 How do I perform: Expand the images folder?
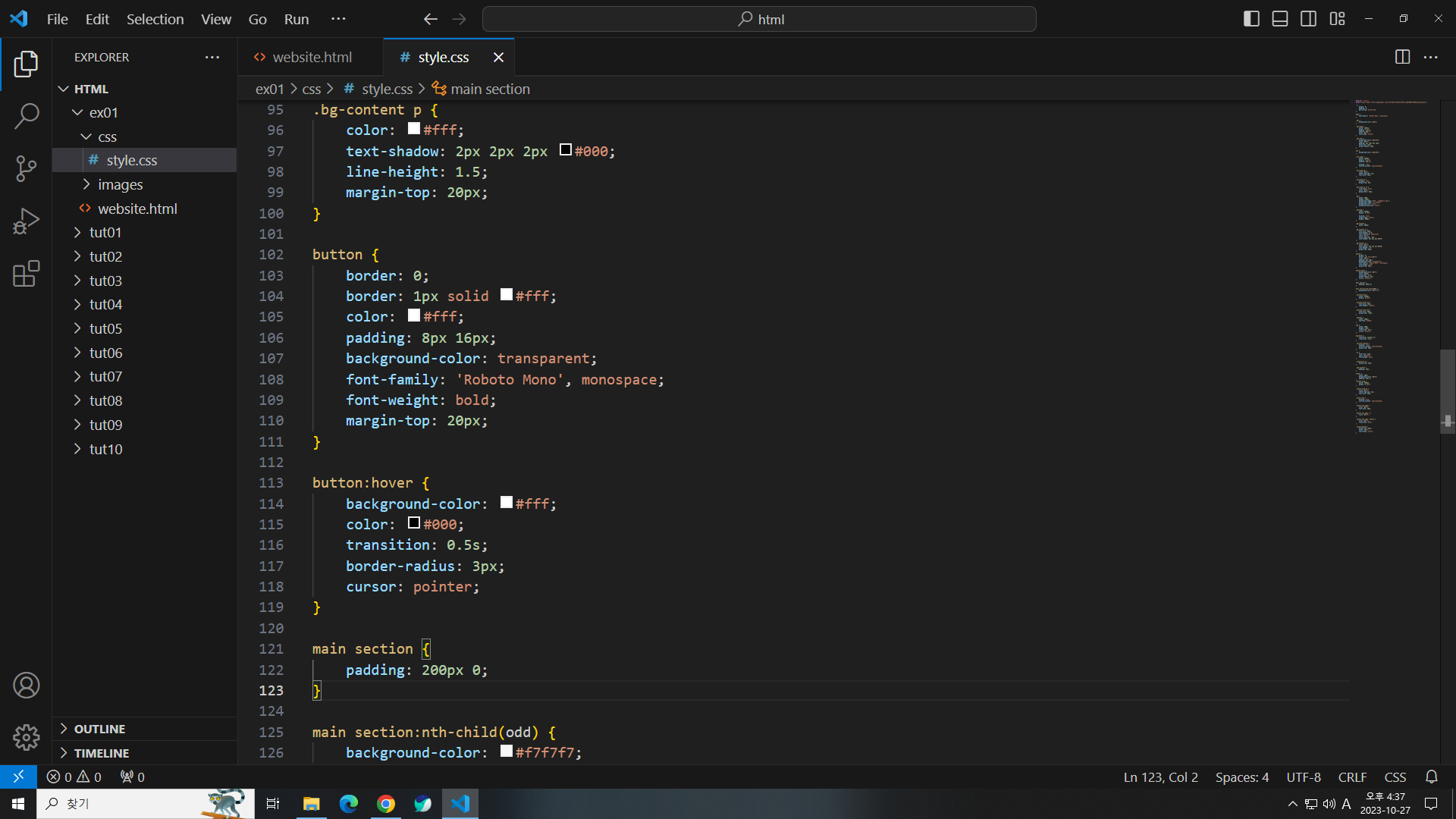pyautogui.click(x=120, y=184)
